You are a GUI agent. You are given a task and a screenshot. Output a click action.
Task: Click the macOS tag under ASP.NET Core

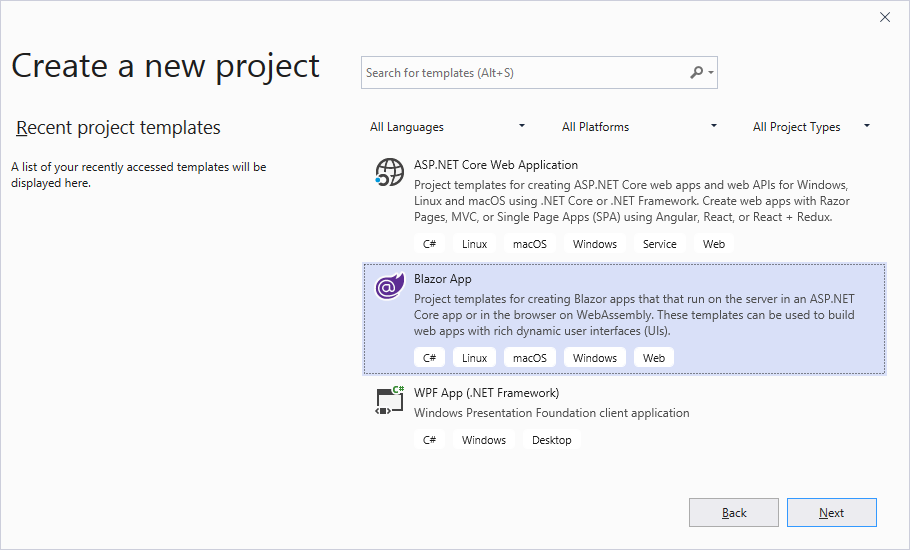pos(530,244)
